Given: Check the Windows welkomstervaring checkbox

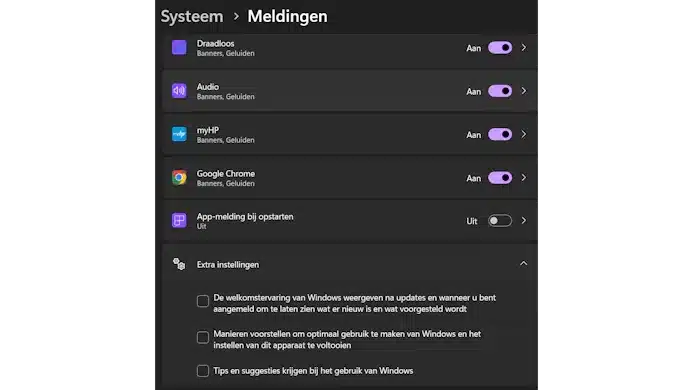Looking at the screenshot, I should [x=203, y=301].
